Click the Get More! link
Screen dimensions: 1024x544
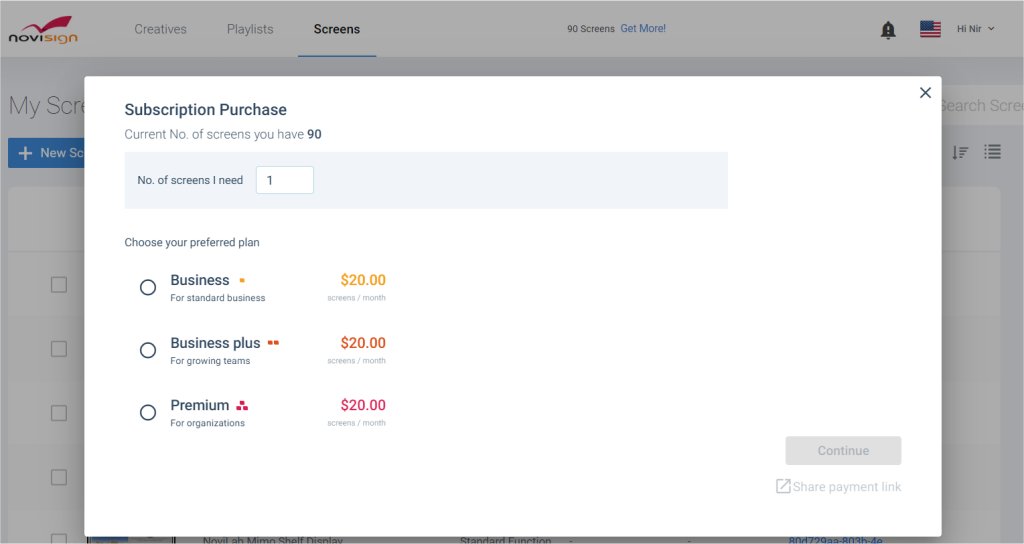[643, 28]
